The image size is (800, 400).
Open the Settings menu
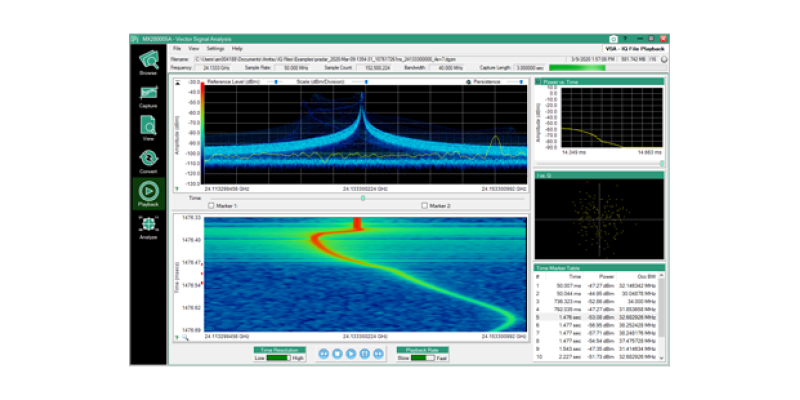tap(215, 48)
